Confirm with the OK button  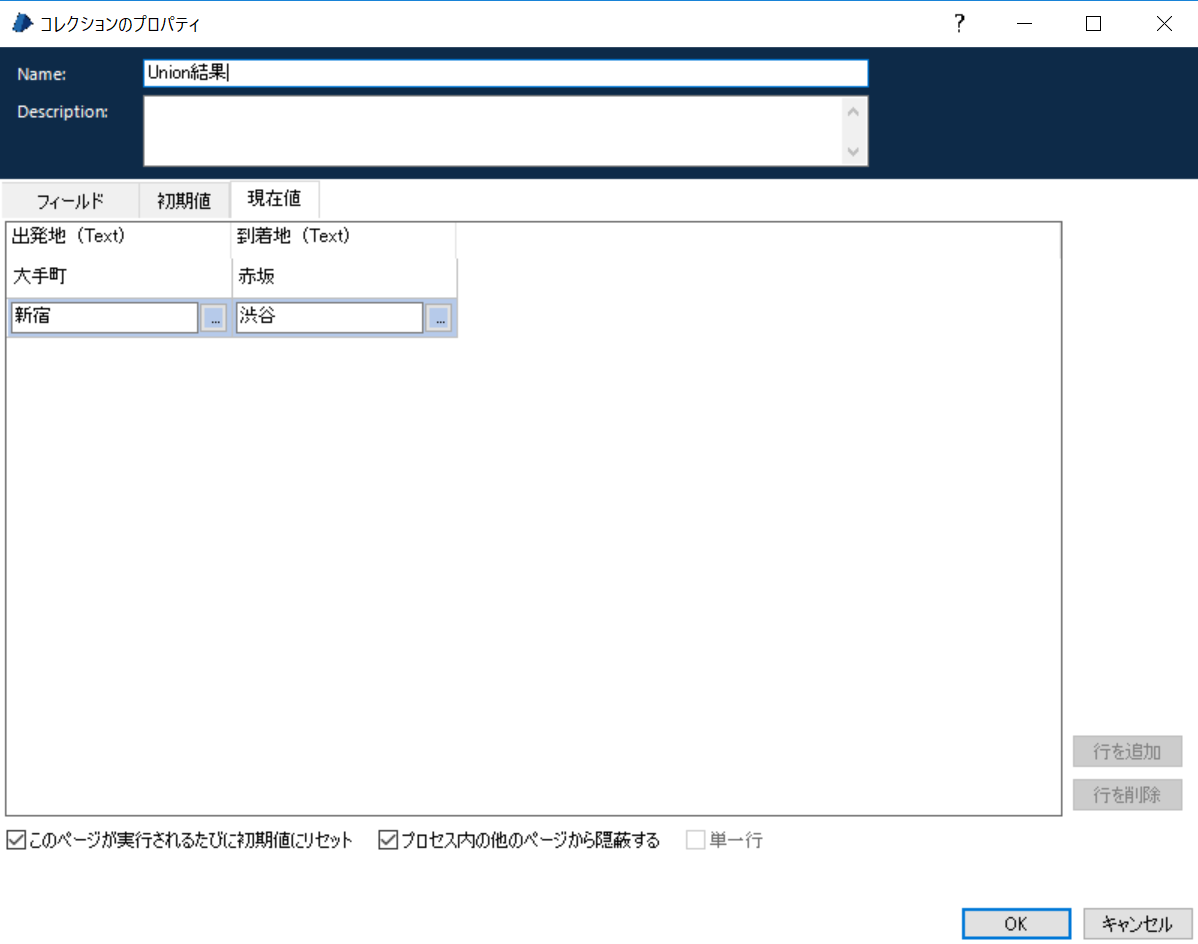1015,924
